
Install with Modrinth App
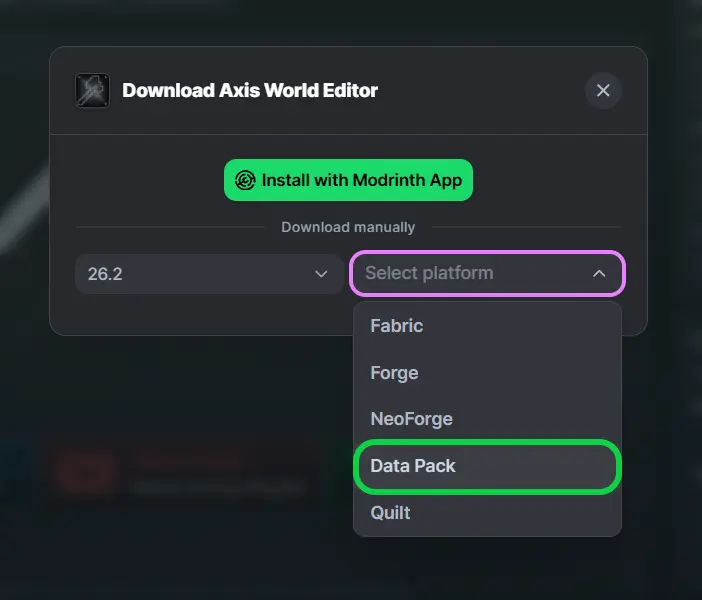(348, 180)
